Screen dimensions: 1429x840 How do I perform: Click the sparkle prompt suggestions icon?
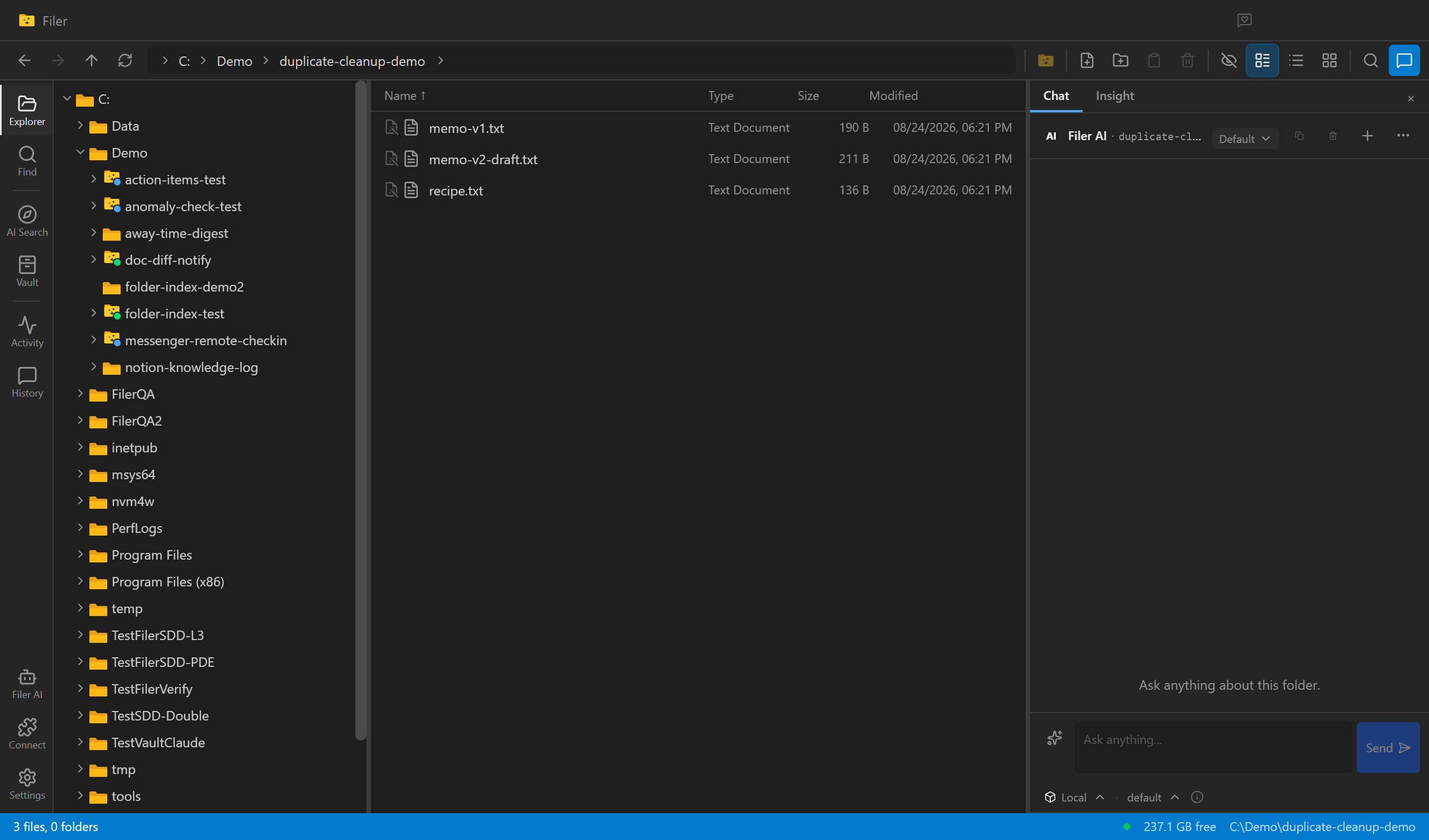tap(1055, 738)
